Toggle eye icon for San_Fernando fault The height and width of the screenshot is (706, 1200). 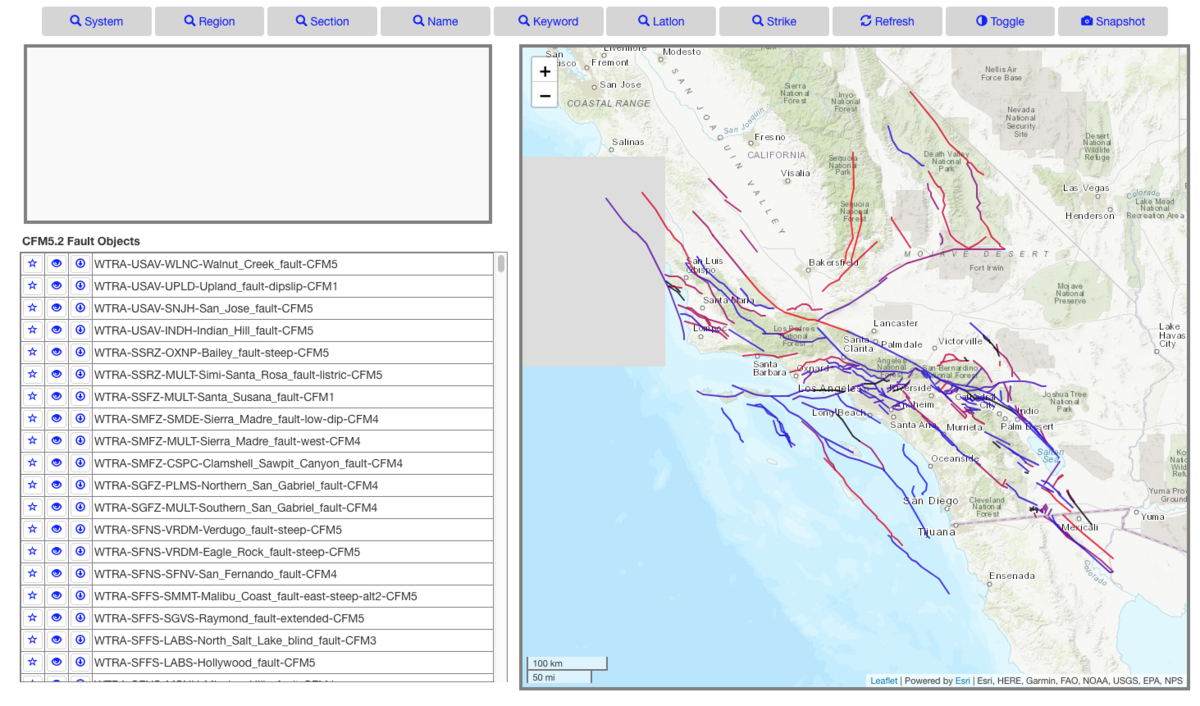tap(56, 573)
